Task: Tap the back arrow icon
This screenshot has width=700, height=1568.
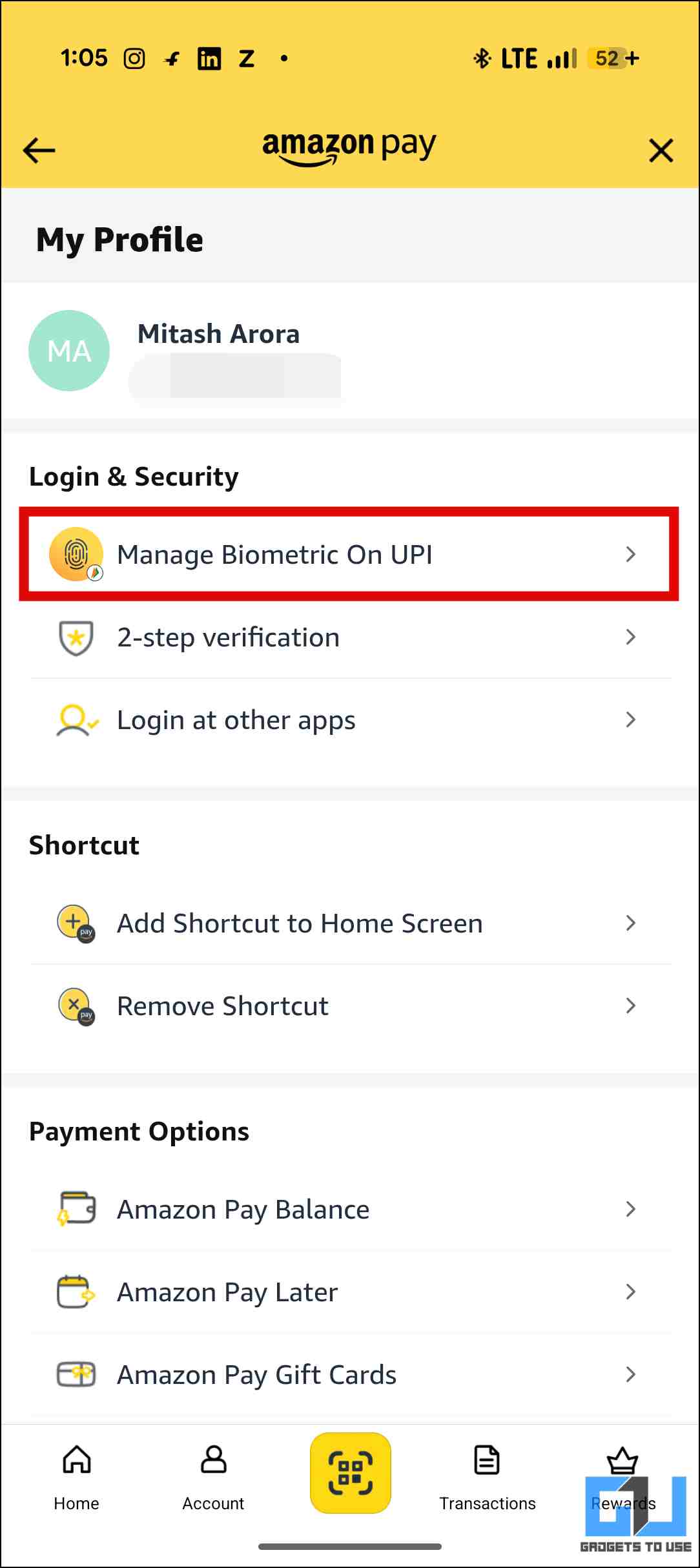Action: [39, 151]
